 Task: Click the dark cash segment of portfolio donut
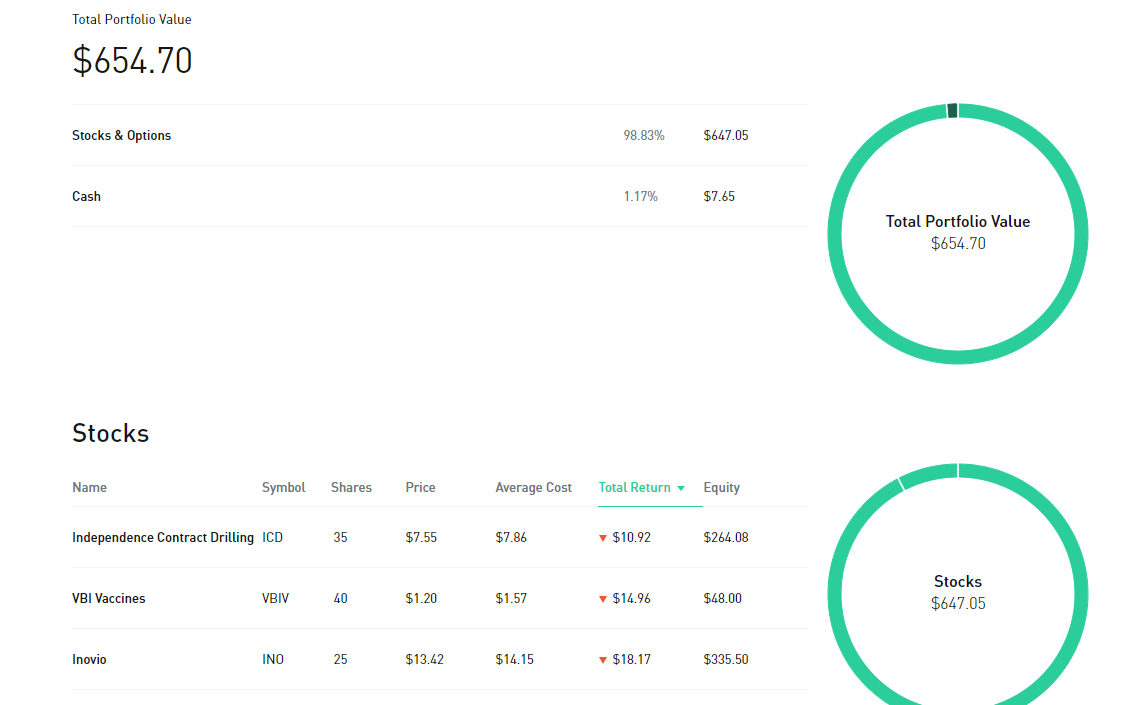pyautogui.click(x=952, y=110)
